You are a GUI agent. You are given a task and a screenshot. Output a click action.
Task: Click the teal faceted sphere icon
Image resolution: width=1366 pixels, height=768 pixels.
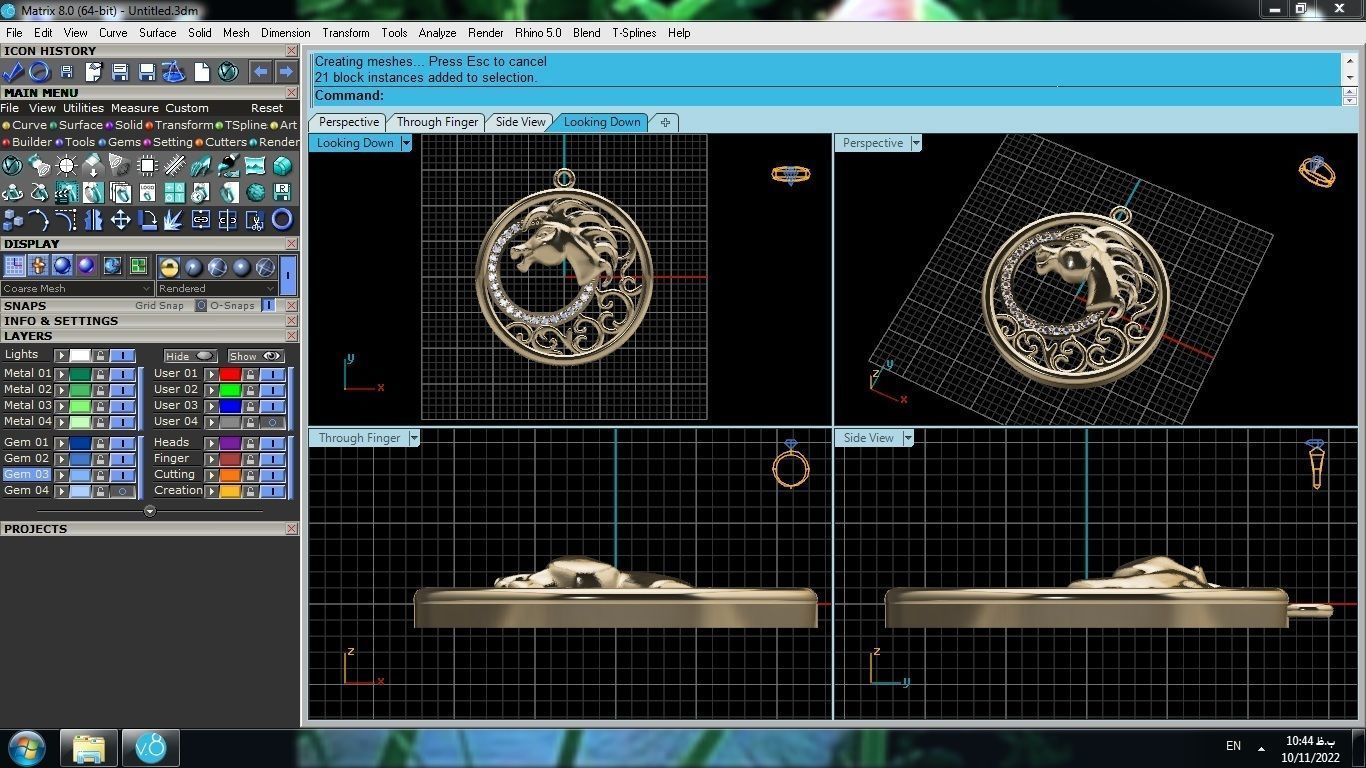click(255, 193)
